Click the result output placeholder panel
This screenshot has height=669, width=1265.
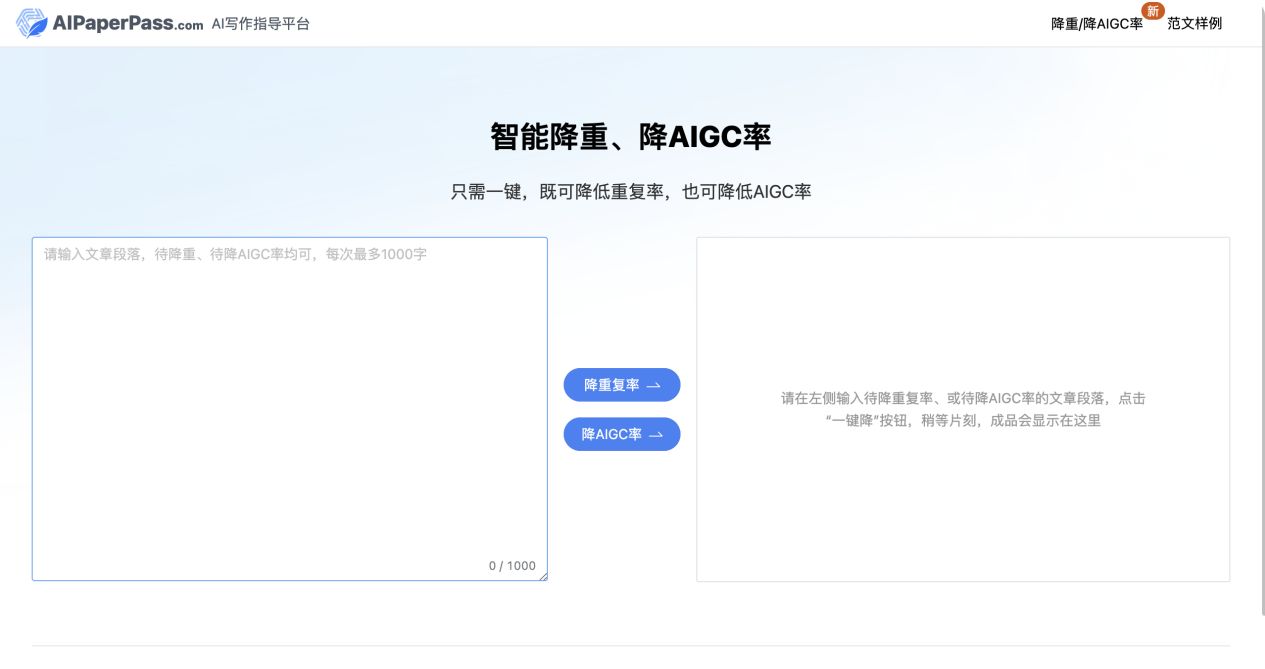963,409
